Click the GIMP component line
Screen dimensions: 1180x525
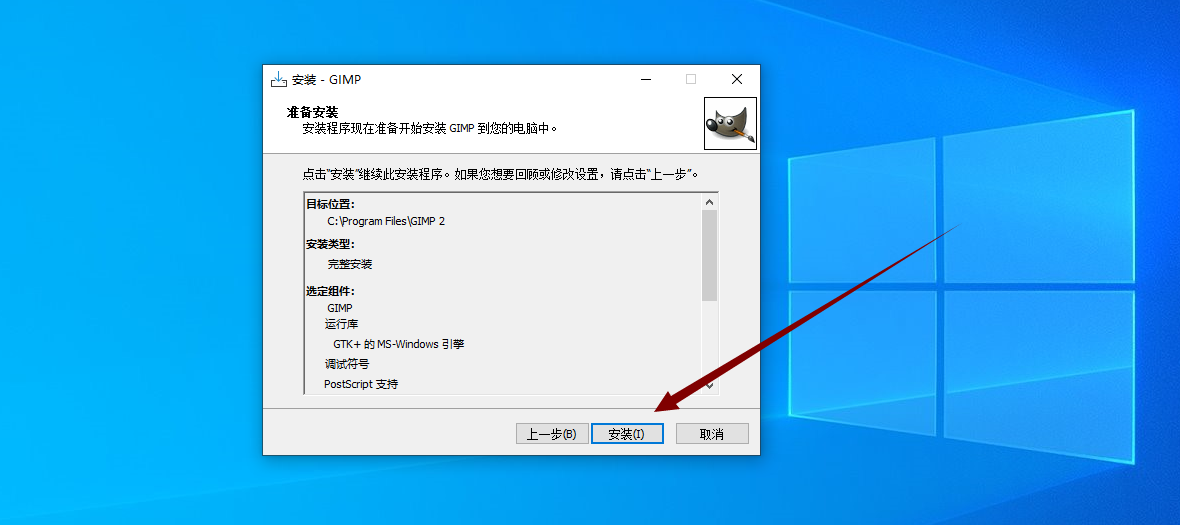click(339, 308)
